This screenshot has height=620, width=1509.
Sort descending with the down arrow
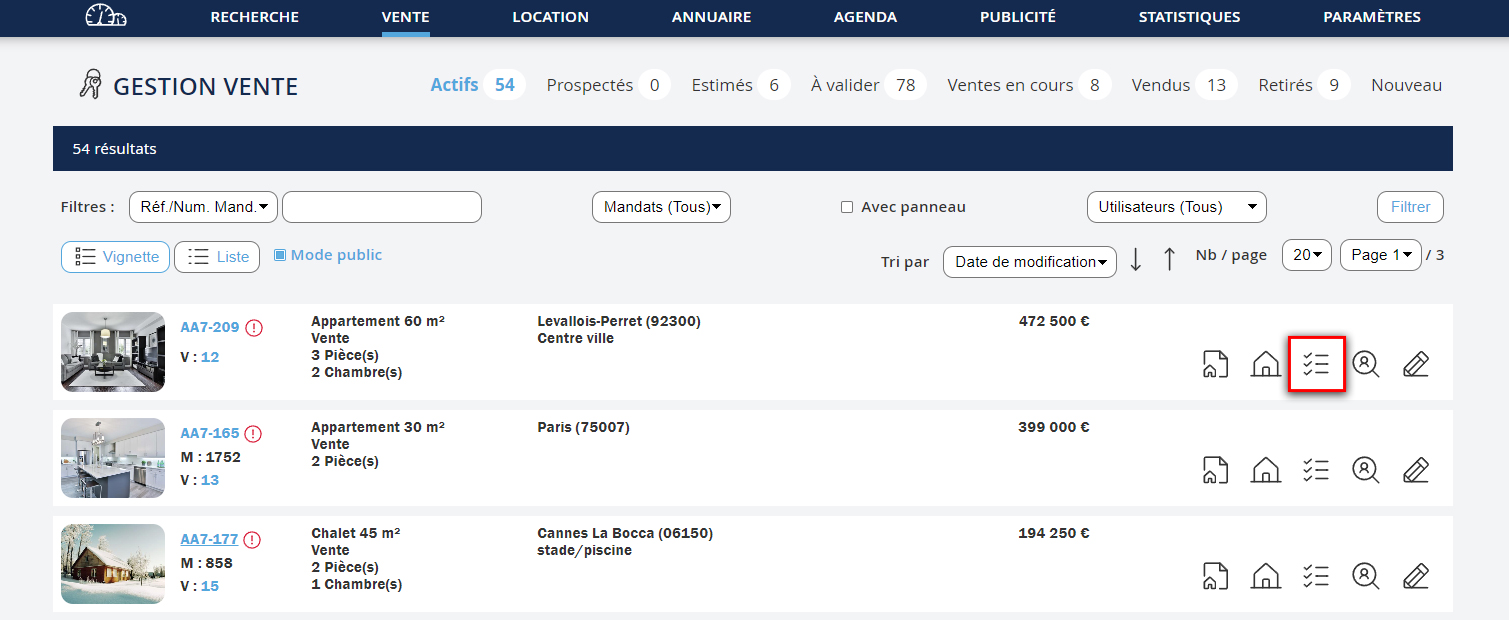[1136, 259]
